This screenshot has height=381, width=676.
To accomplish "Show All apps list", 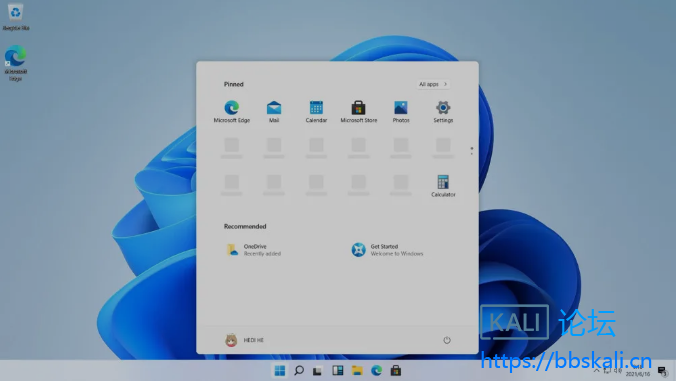I will pyautogui.click(x=433, y=84).
